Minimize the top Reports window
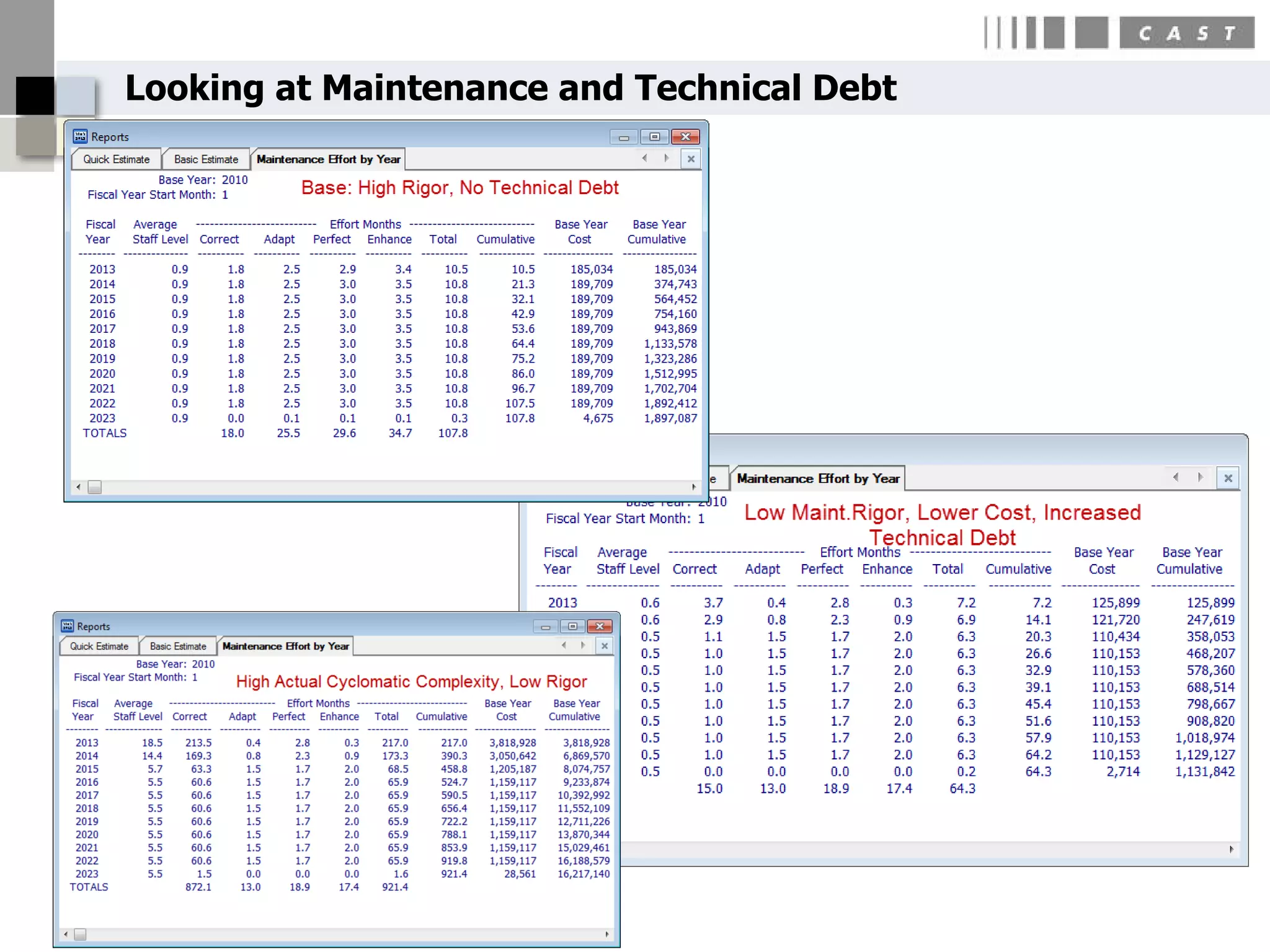1270x952 pixels. pyautogui.click(x=624, y=137)
